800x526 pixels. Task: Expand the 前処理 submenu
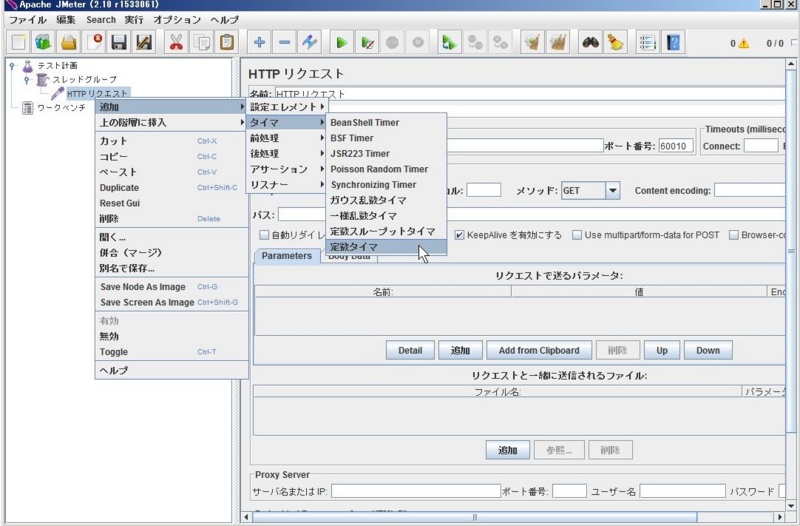coord(287,138)
